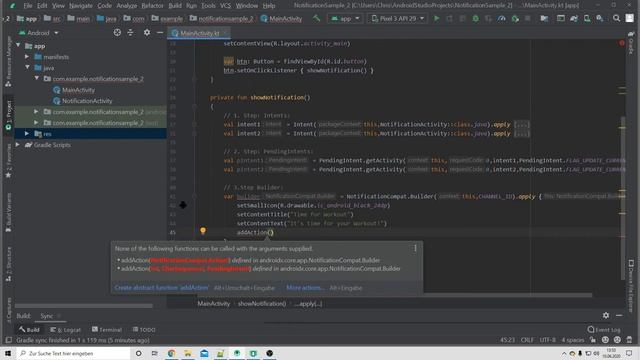
Task: Toggle the Event Log tool window
Action: 603,329
